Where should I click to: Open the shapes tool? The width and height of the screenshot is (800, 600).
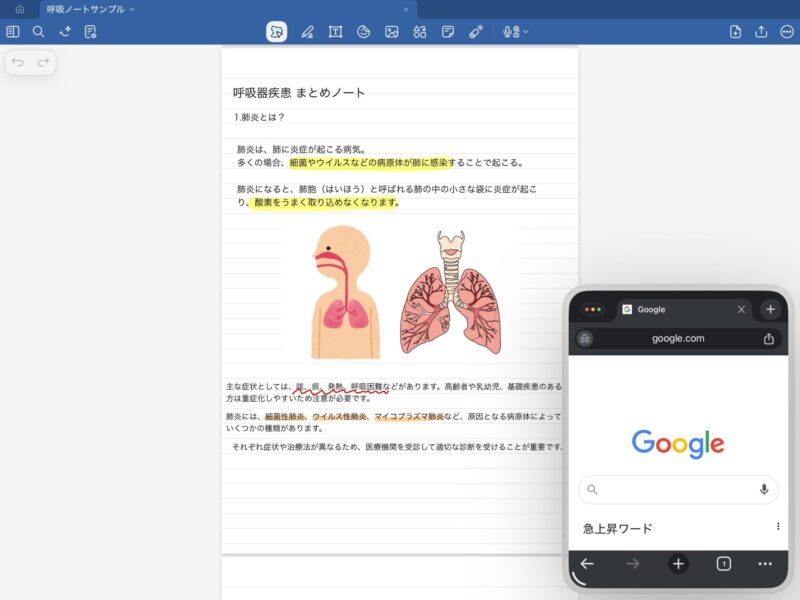point(364,32)
